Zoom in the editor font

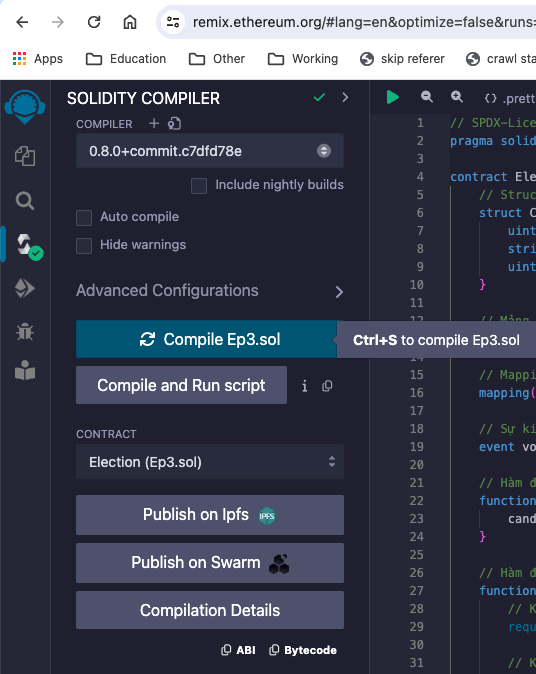click(x=456, y=97)
